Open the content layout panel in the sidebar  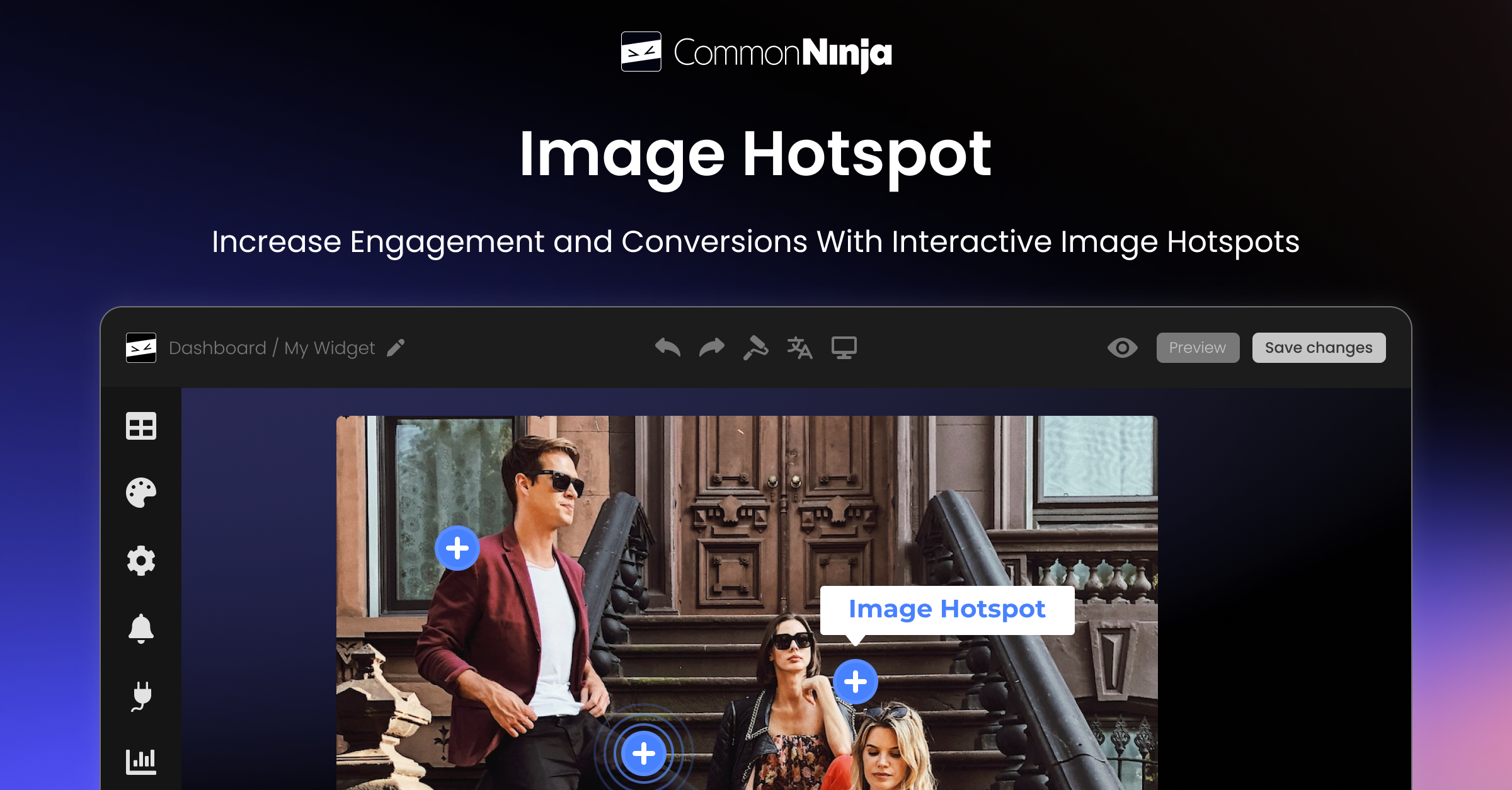[142, 426]
